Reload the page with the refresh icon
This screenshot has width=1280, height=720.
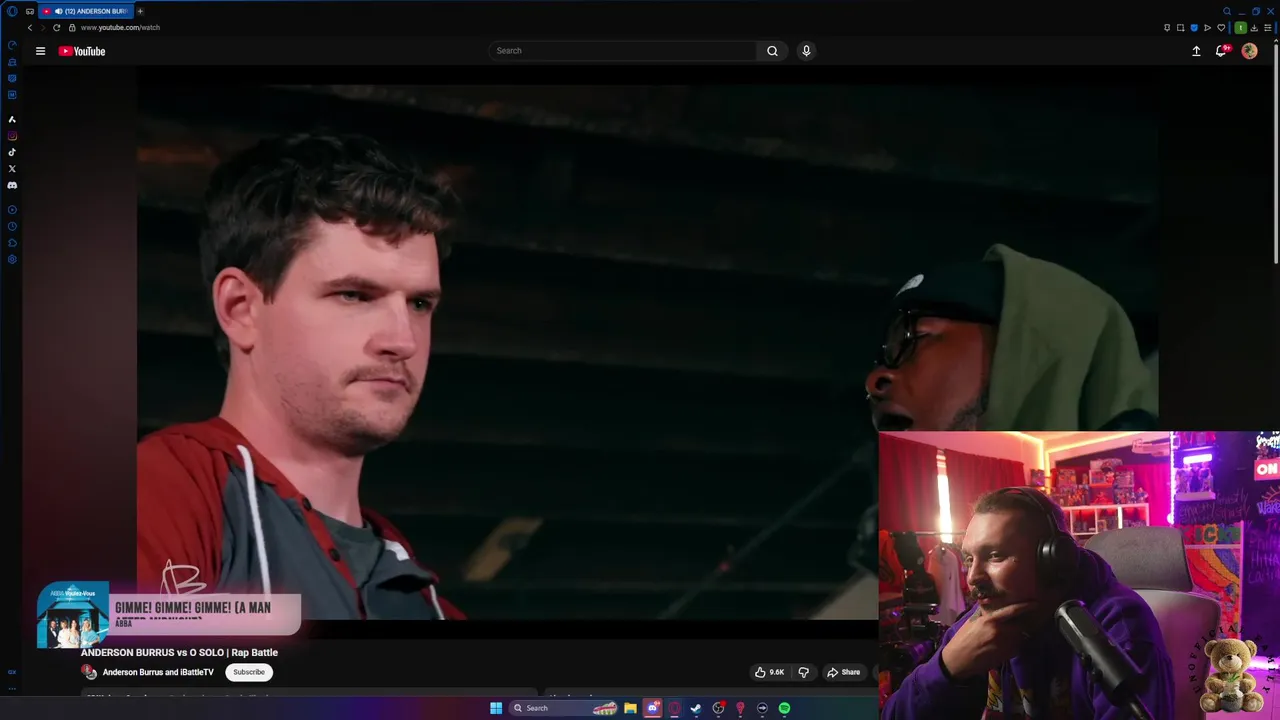(x=57, y=28)
